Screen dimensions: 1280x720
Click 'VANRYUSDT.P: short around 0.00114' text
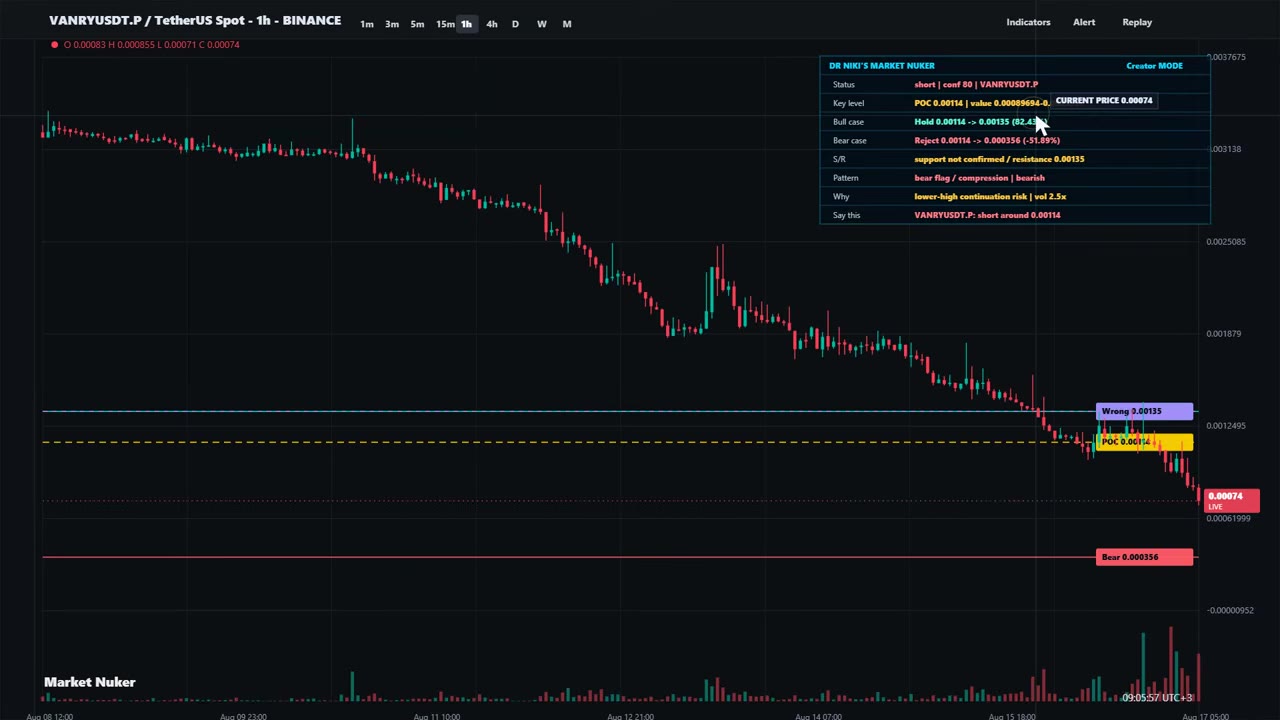point(987,215)
